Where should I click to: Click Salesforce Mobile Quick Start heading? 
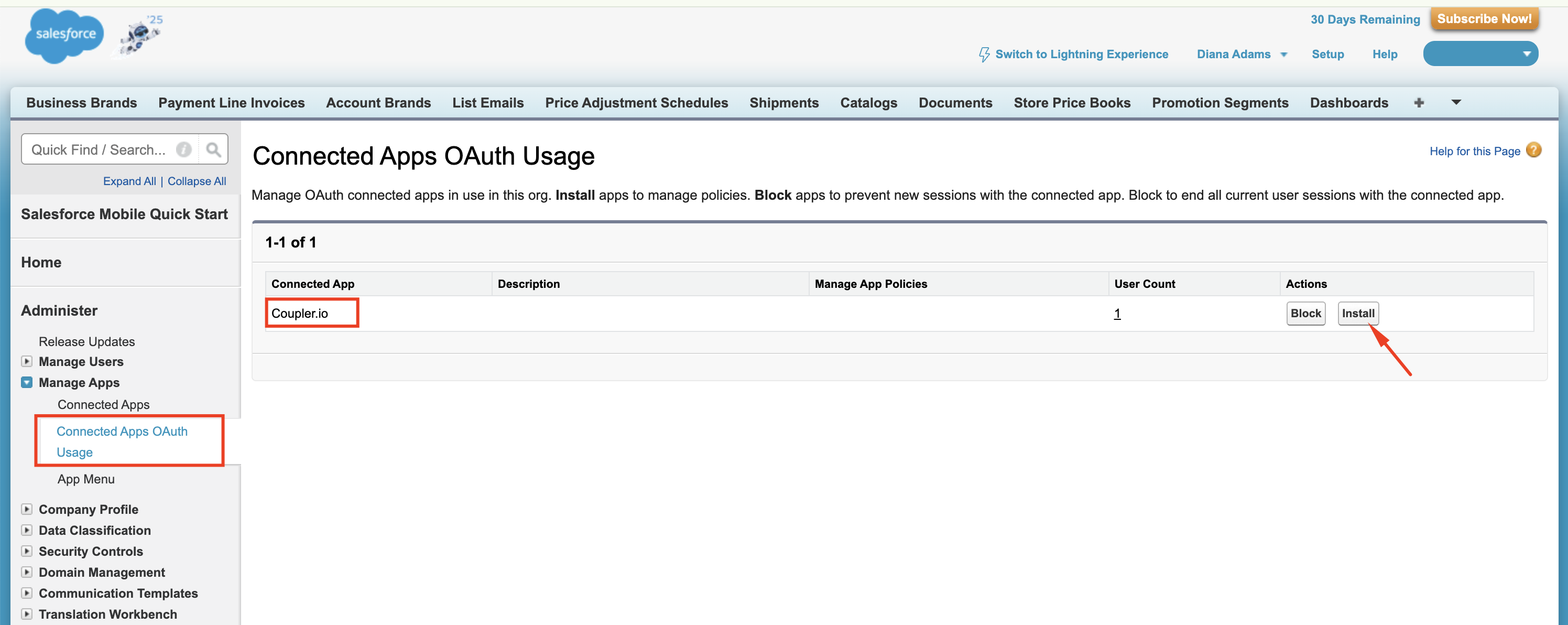point(124,214)
